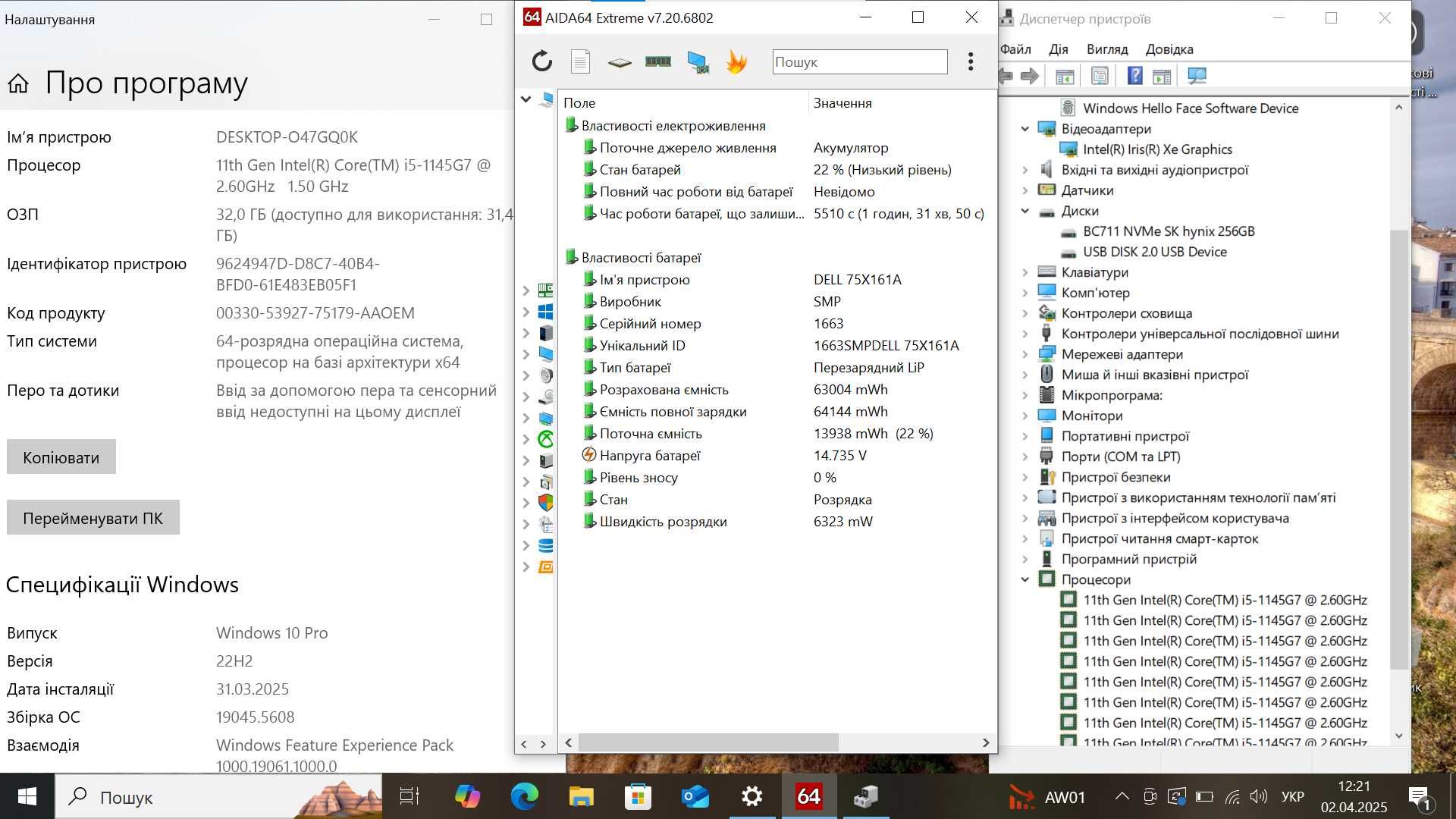Click the database icon in AIDA64 sidebar

545,545
